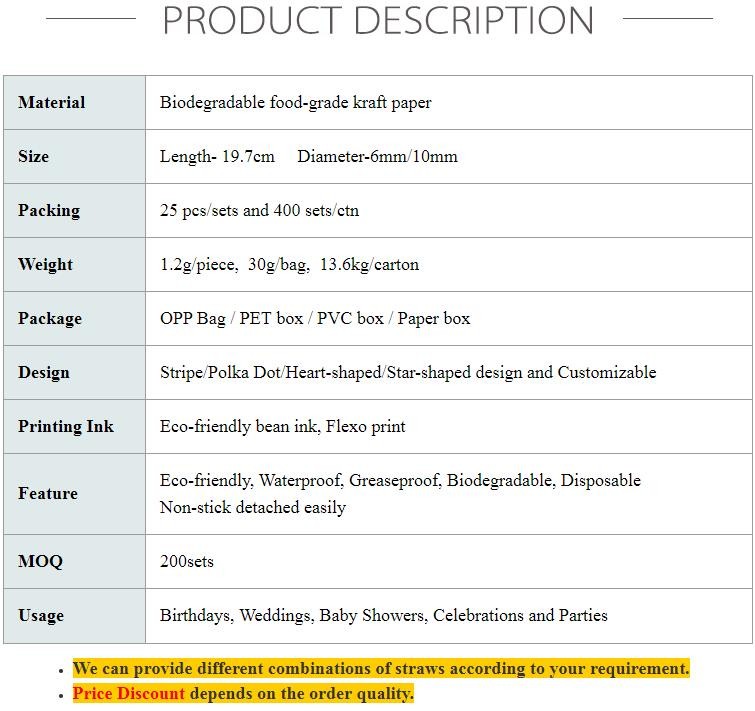
Task: Click the Packing row label
Action: 48,210
